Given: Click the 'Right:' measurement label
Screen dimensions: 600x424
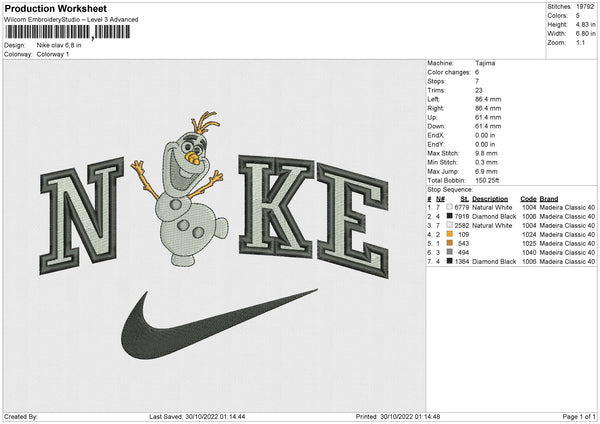Looking at the screenshot, I should (x=435, y=108).
